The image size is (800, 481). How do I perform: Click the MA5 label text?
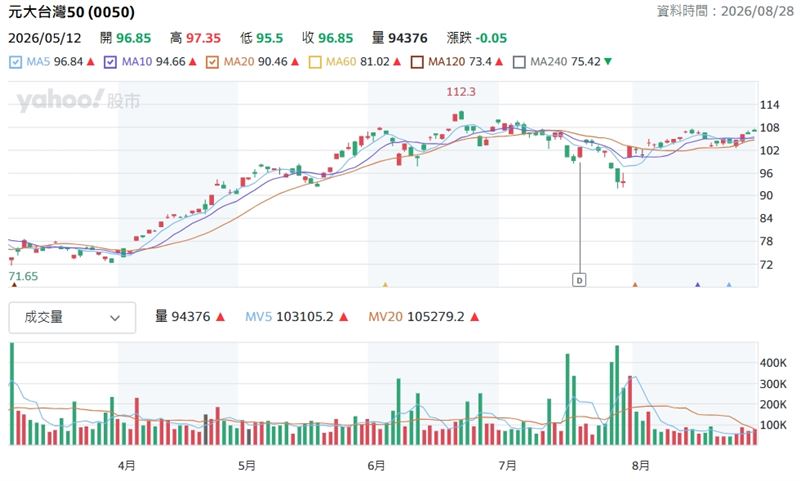pos(38,62)
